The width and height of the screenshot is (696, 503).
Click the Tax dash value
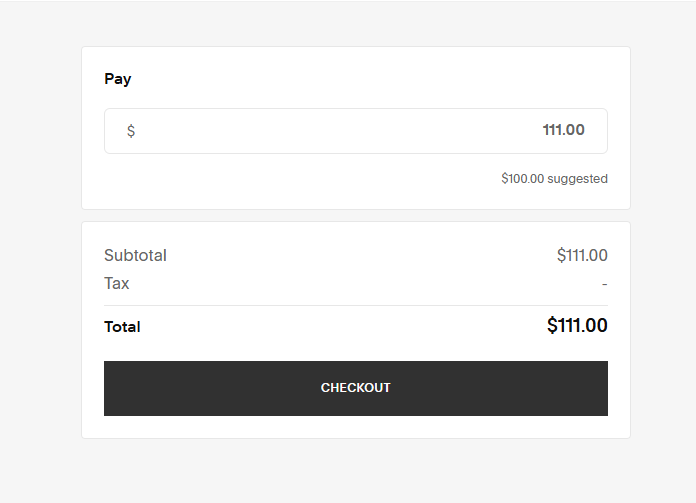point(605,284)
